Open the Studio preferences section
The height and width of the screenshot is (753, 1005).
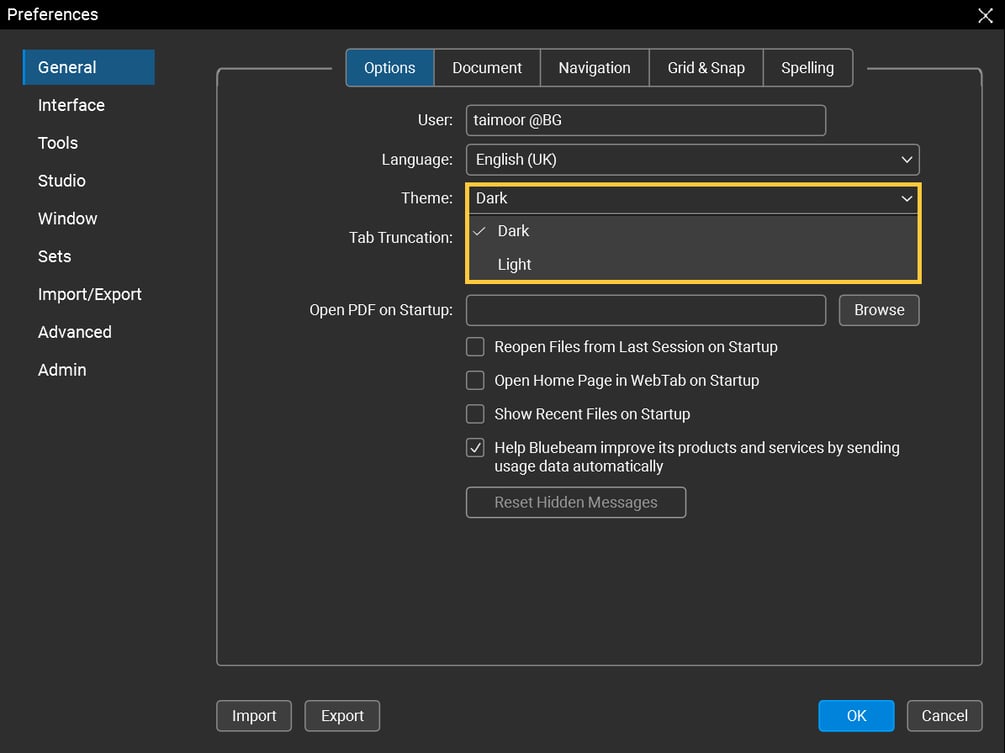[x=61, y=181]
